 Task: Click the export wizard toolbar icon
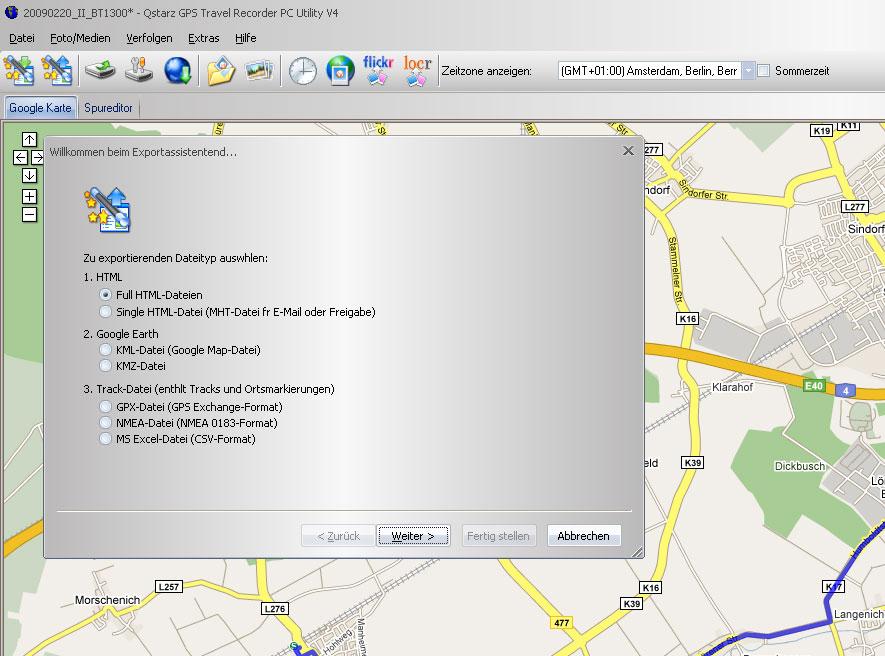click(56, 71)
